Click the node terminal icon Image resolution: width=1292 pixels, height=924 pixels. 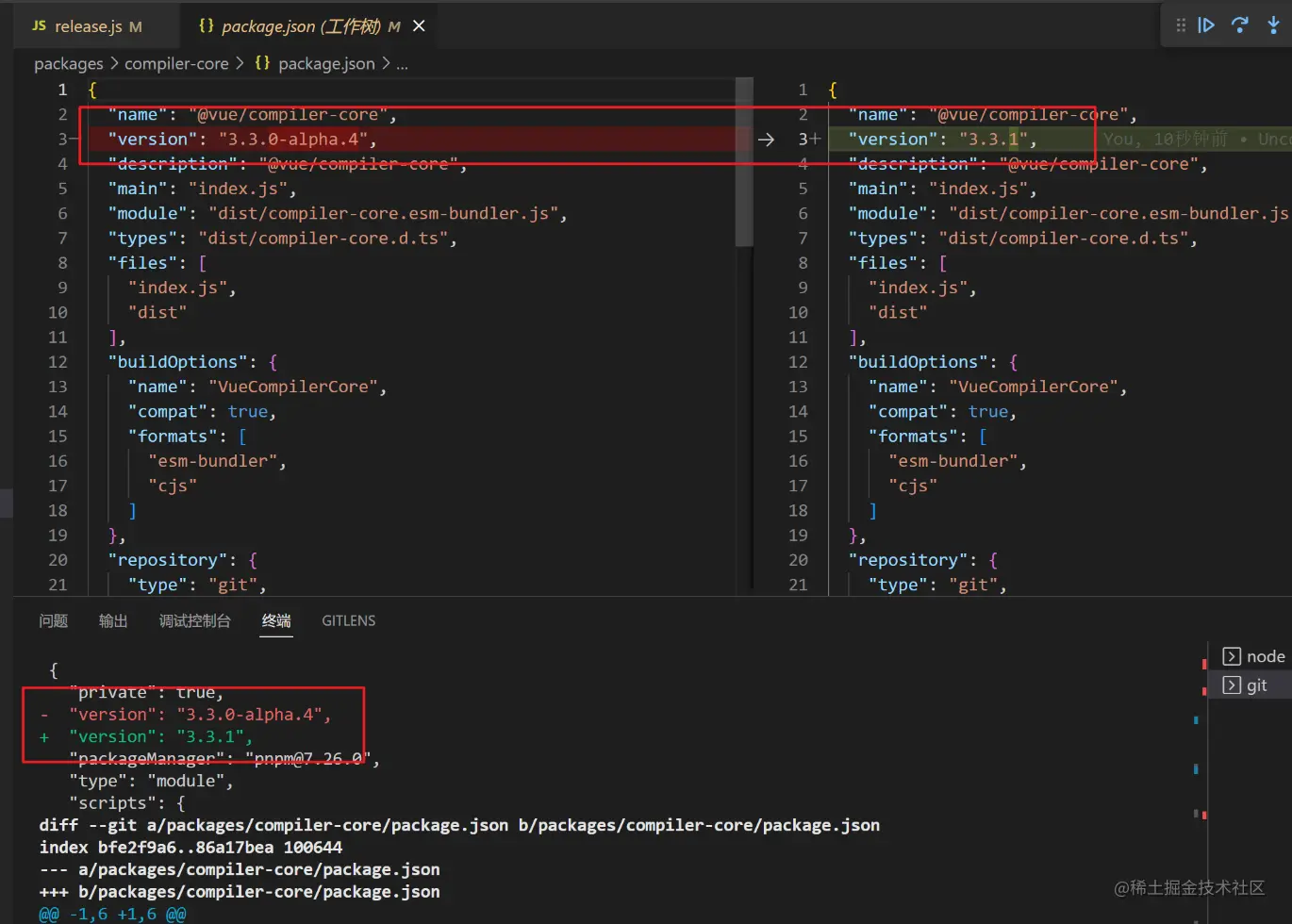(1232, 656)
